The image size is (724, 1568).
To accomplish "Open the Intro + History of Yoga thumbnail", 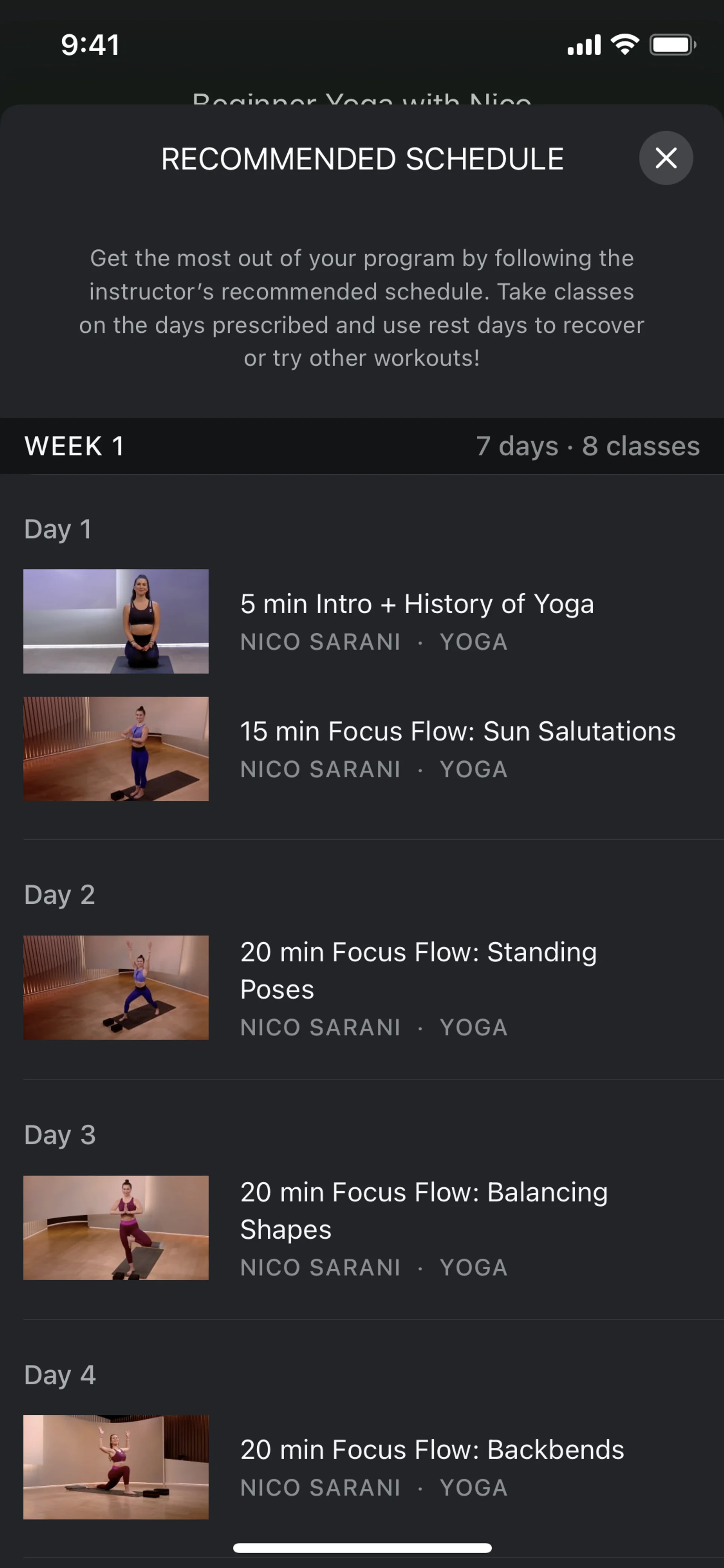I will [116, 621].
